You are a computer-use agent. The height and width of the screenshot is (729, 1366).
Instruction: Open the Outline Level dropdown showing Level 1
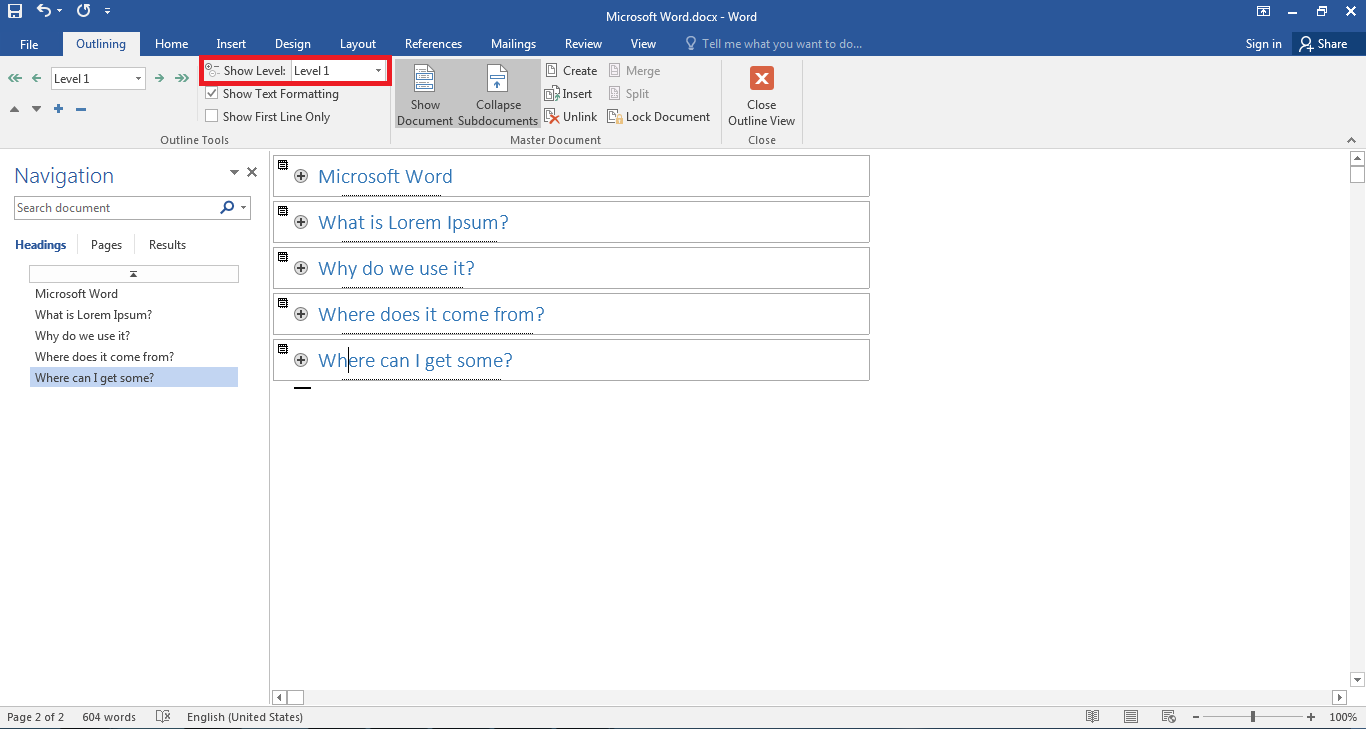[x=138, y=79]
